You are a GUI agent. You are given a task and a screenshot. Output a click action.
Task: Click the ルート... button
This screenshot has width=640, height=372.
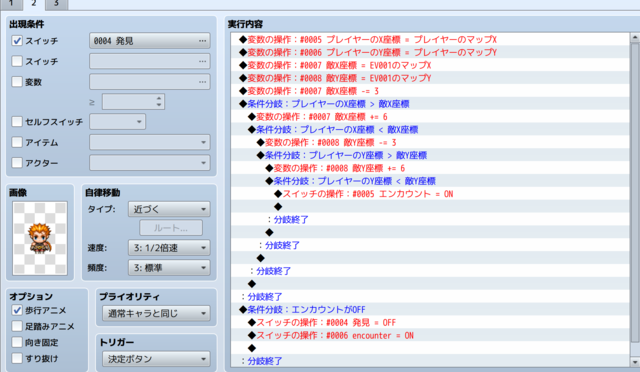click(x=171, y=228)
